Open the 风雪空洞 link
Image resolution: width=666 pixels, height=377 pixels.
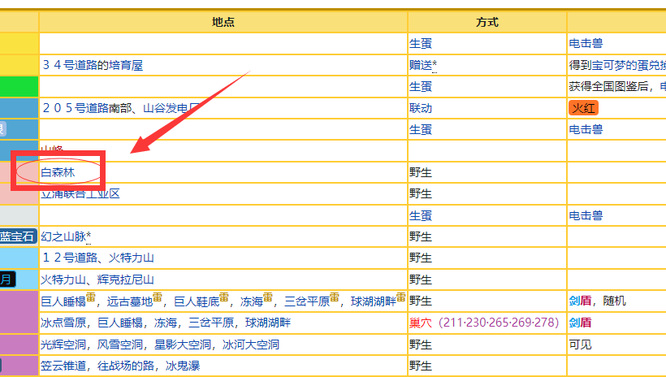pyautogui.click(x=120, y=344)
